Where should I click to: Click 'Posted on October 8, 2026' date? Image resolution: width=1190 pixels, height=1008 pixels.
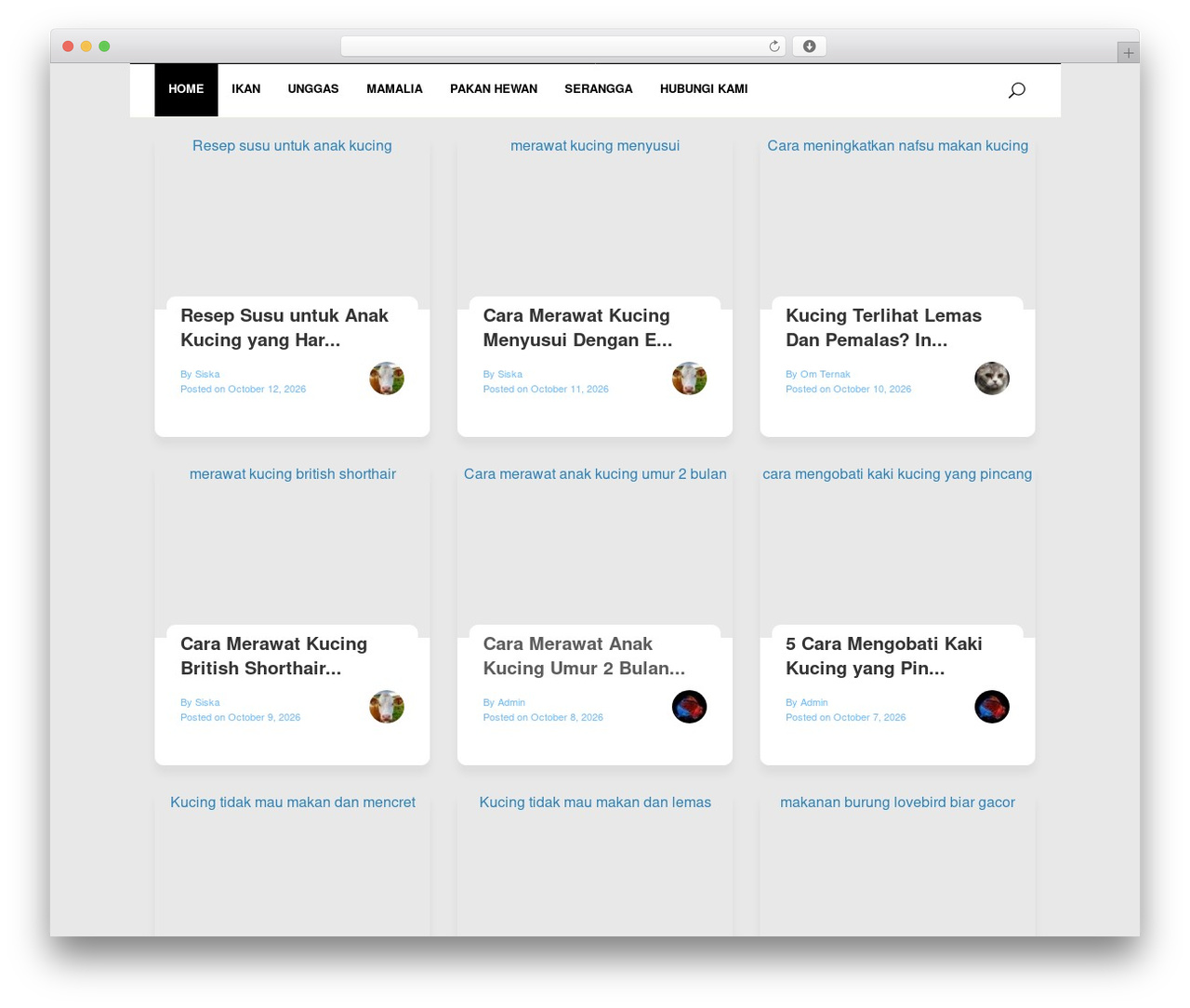pyautogui.click(x=543, y=718)
